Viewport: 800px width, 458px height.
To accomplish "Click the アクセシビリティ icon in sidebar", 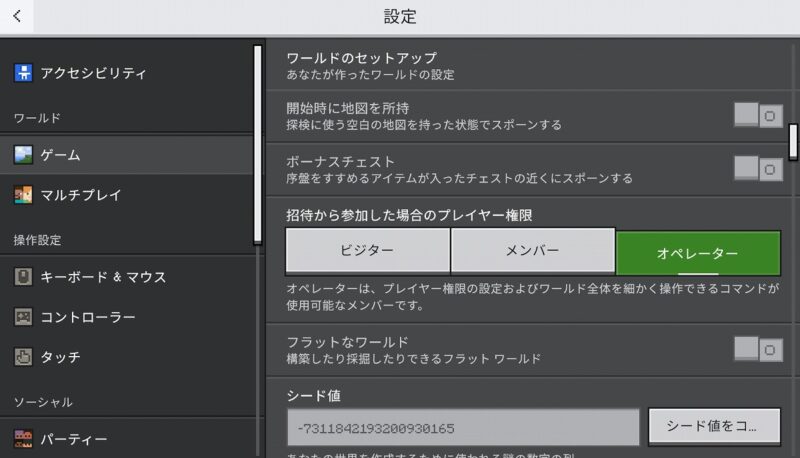I will coord(23,73).
